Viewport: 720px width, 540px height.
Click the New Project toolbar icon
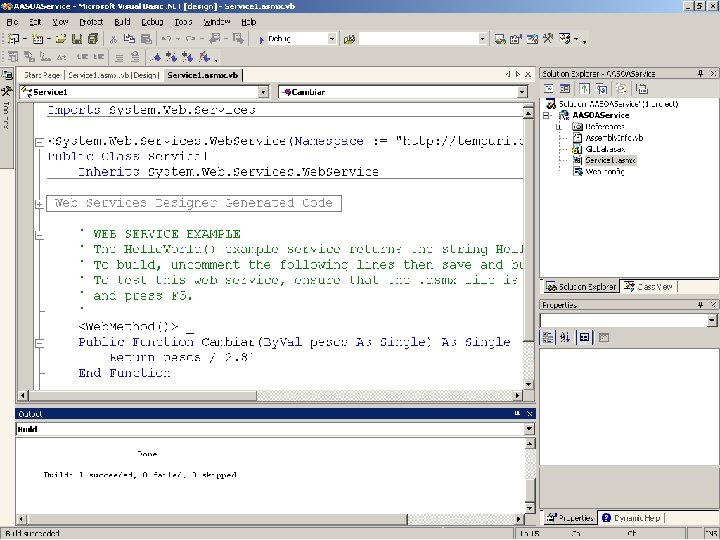point(14,39)
